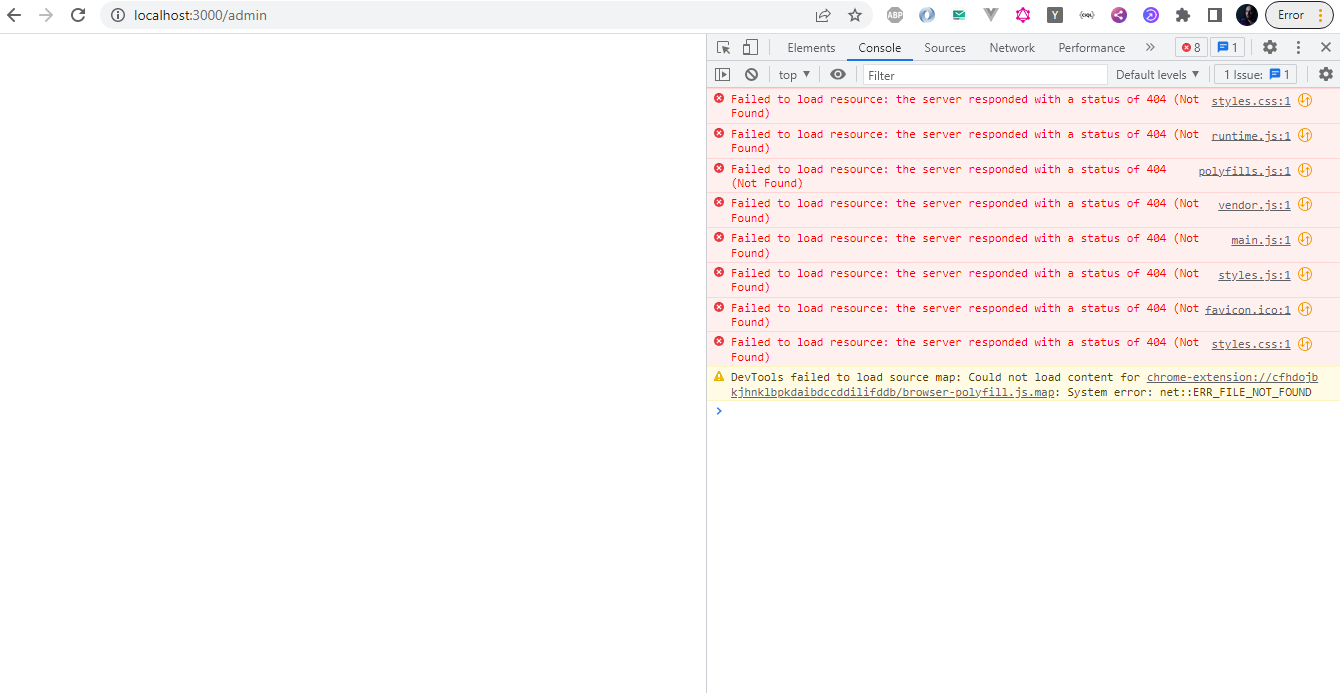This screenshot has height=693, width=1340.
Task: Click inside the console Filter field
Action: (x=985, y=74)
